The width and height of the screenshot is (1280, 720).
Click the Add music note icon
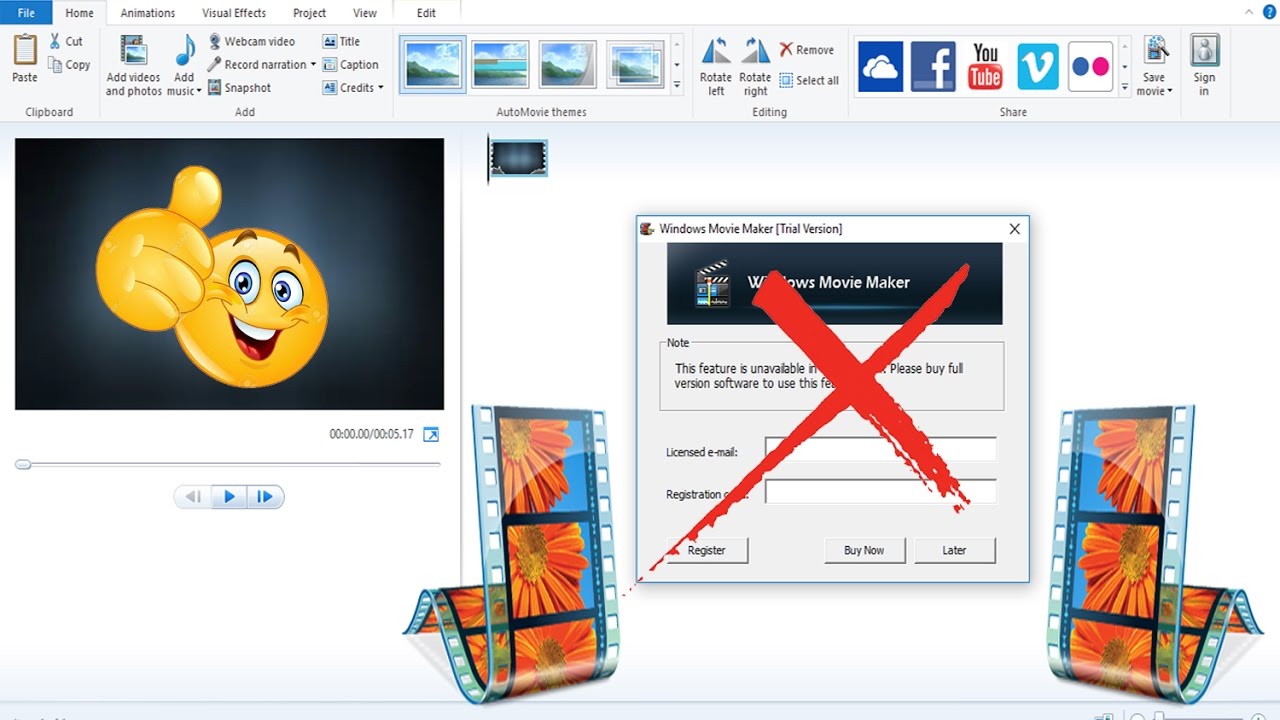coord(185,52)
